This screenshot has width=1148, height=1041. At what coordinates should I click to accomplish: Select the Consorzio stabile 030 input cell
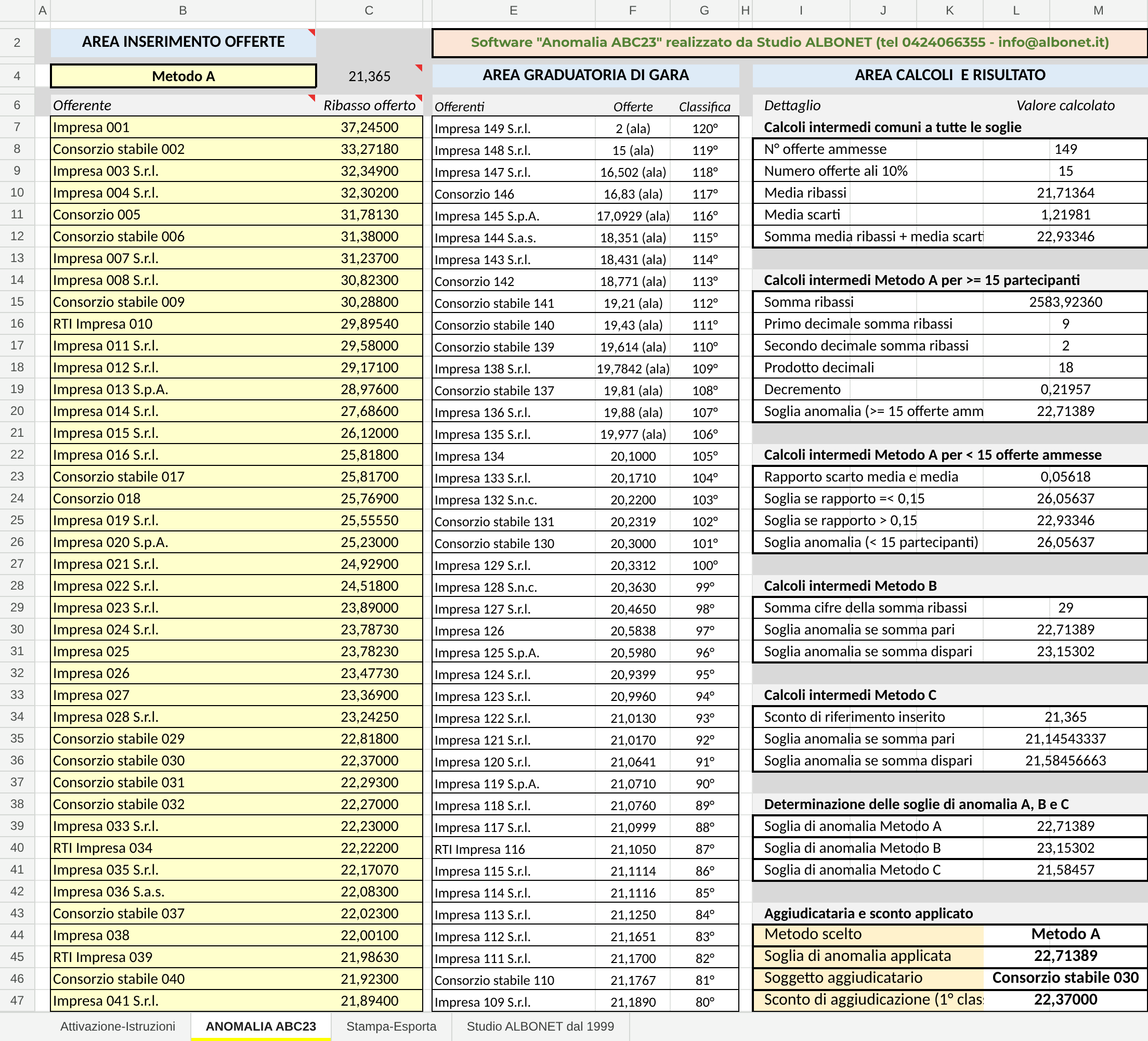point(184,761)
